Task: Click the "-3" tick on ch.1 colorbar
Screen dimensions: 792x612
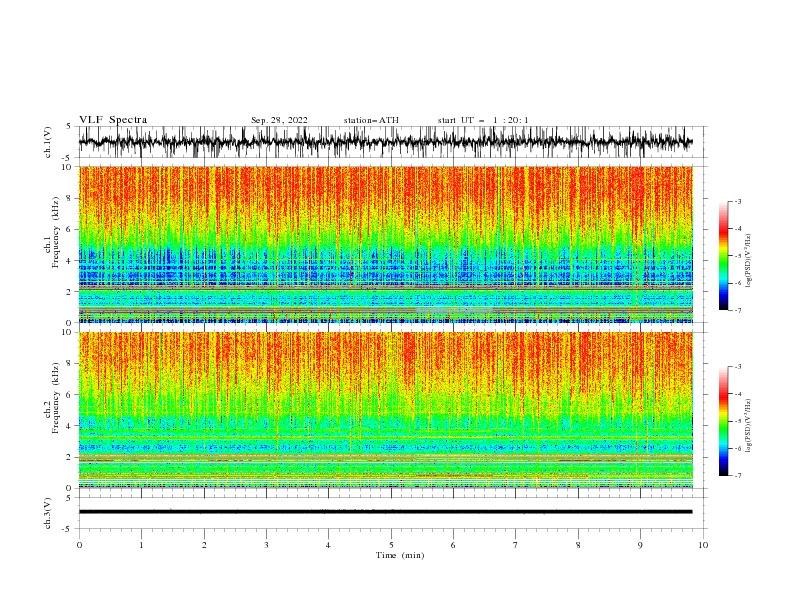Action: pos(738,201)
